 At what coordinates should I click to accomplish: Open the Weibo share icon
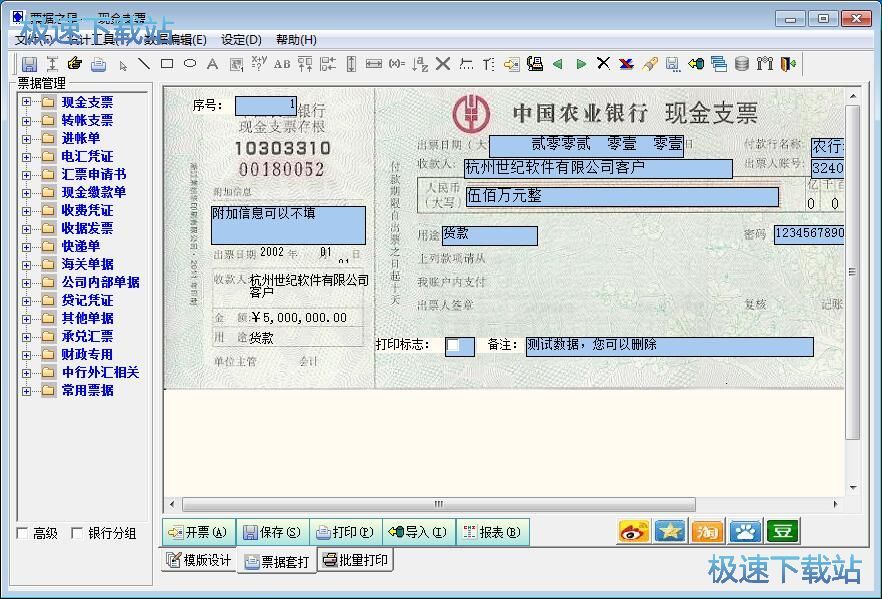point(634,531)
